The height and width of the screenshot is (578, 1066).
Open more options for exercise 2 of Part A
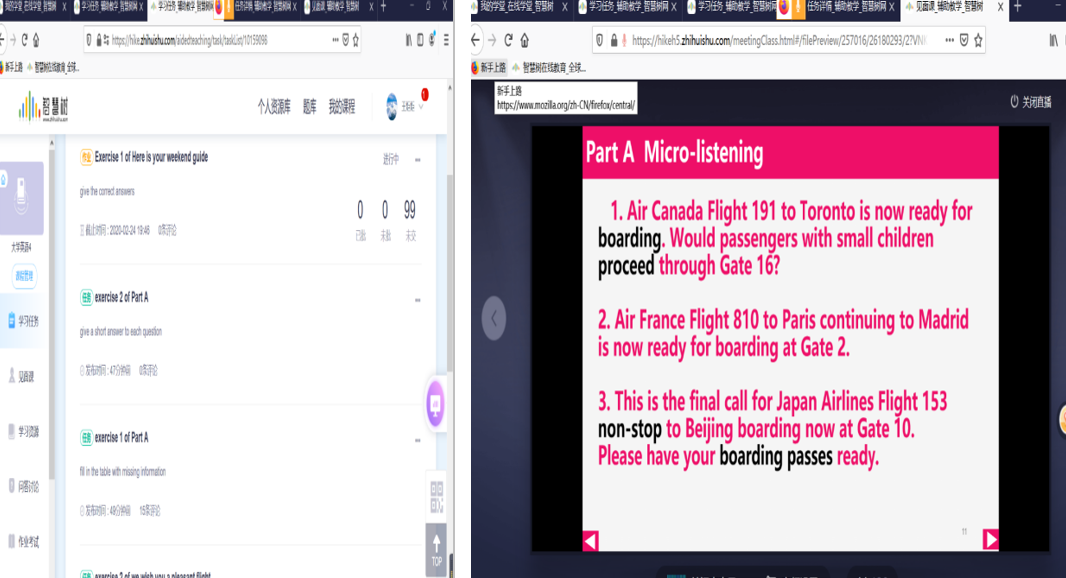417,299
